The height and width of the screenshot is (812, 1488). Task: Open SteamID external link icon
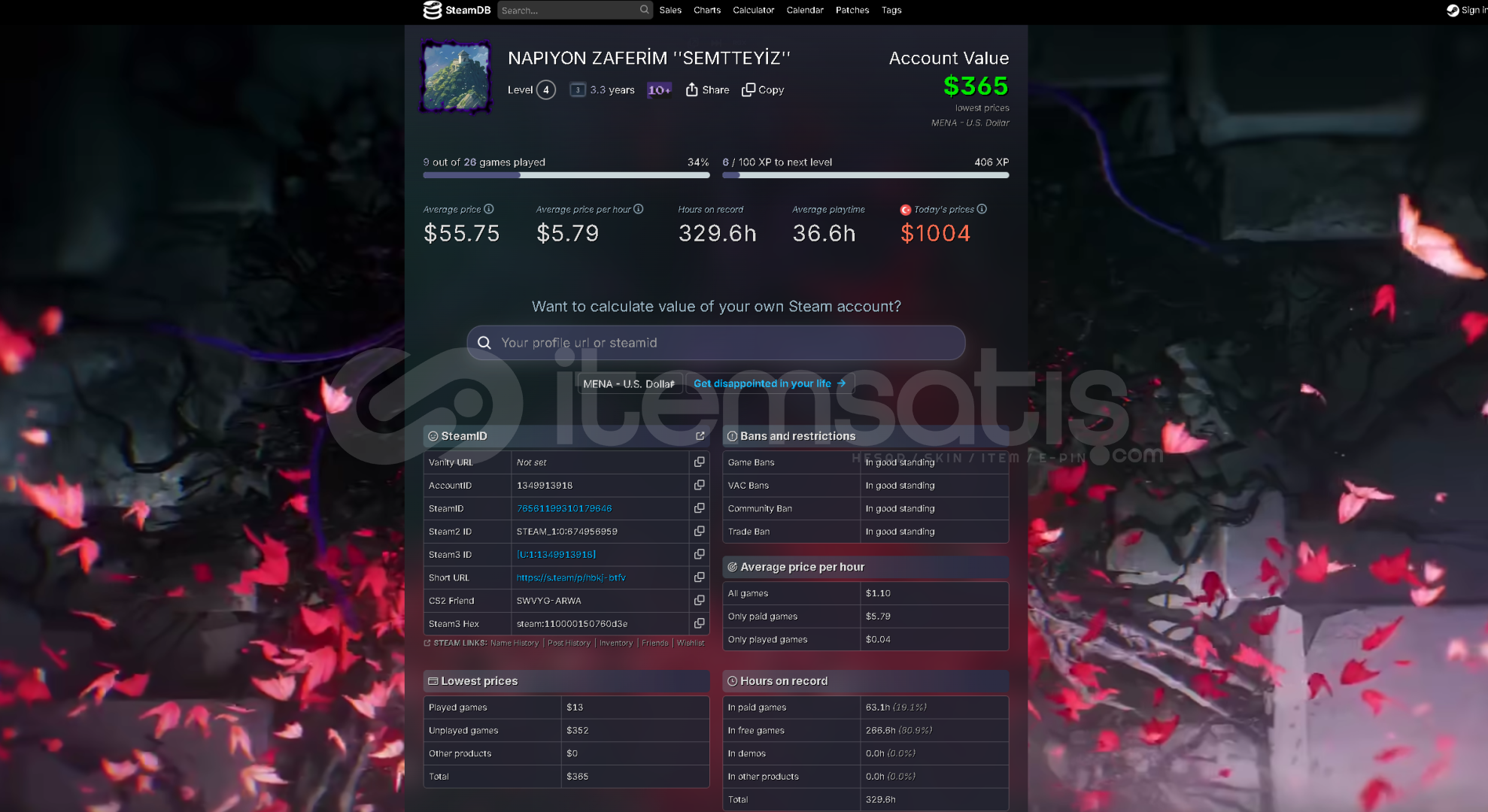(x=700, y=436)
